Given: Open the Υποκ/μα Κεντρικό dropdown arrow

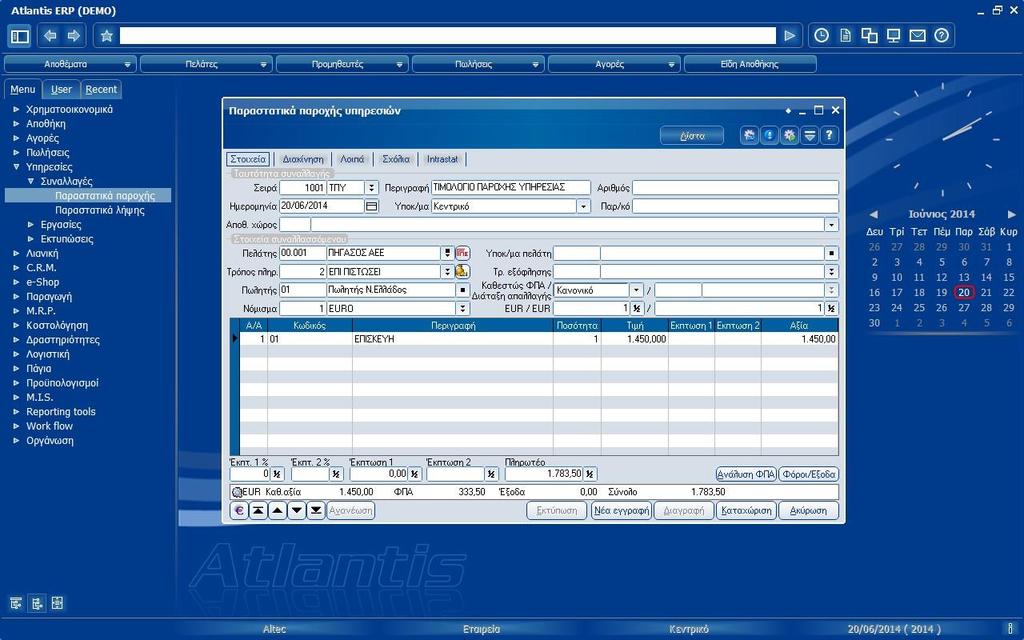Looking at the screenshot, I should 583,206.
